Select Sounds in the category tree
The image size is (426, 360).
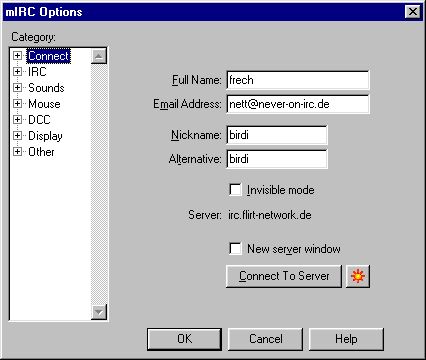tap(46, 88)
